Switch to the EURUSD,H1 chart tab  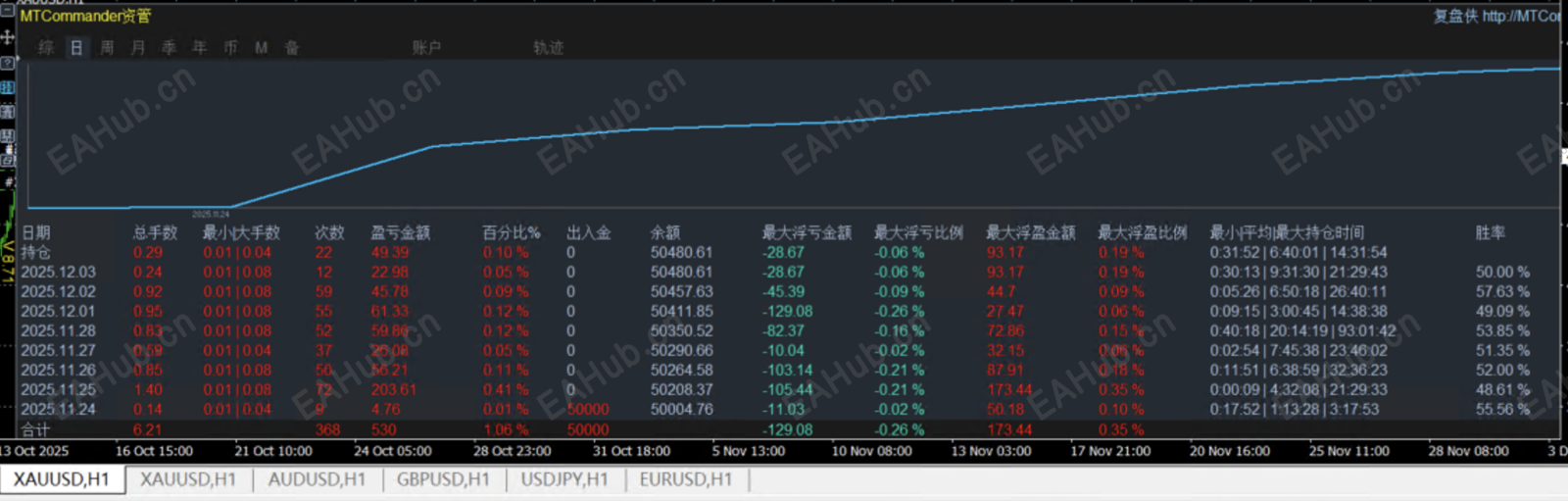point(686,479)
